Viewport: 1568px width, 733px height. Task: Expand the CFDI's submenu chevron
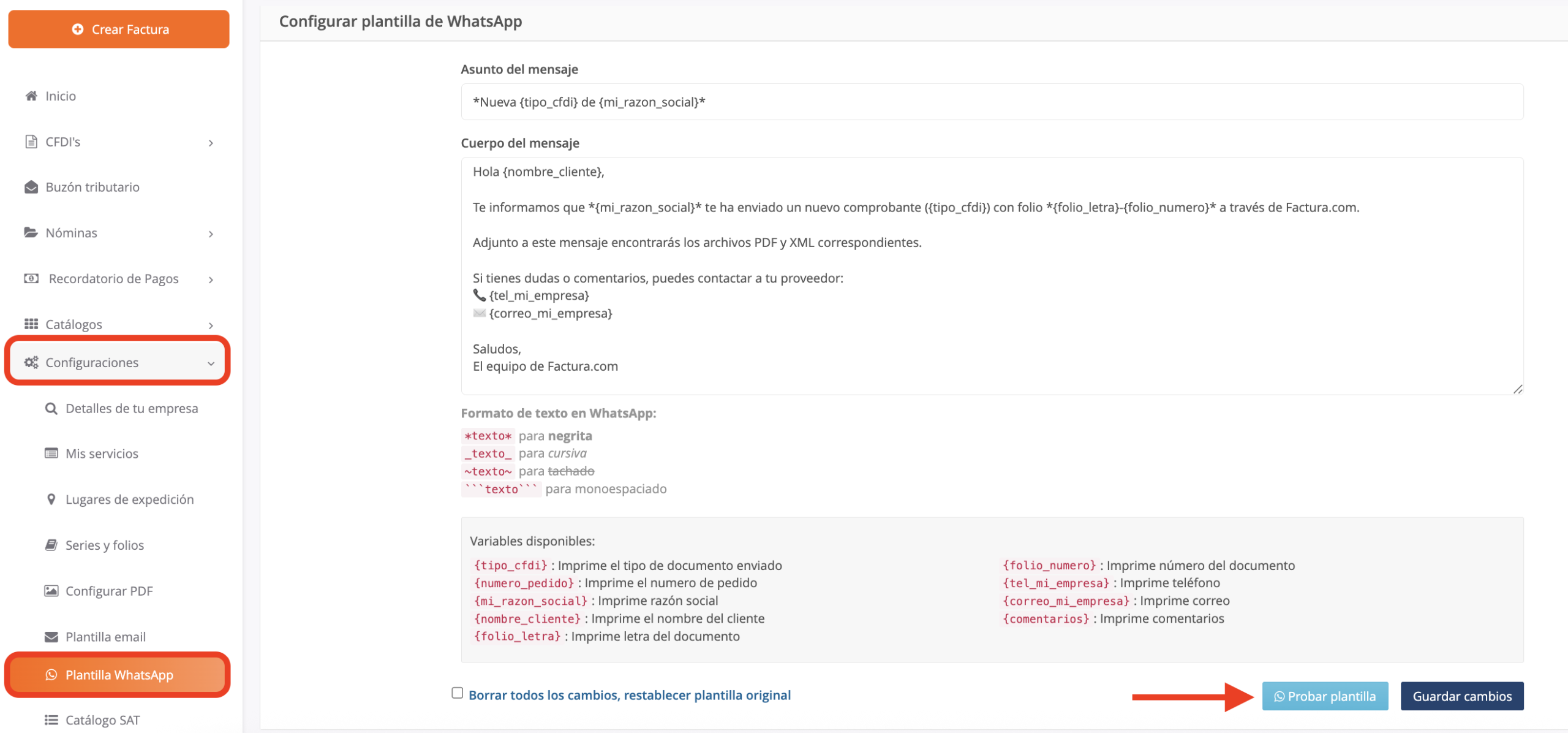pyautogui.click(x=211, y=143)
